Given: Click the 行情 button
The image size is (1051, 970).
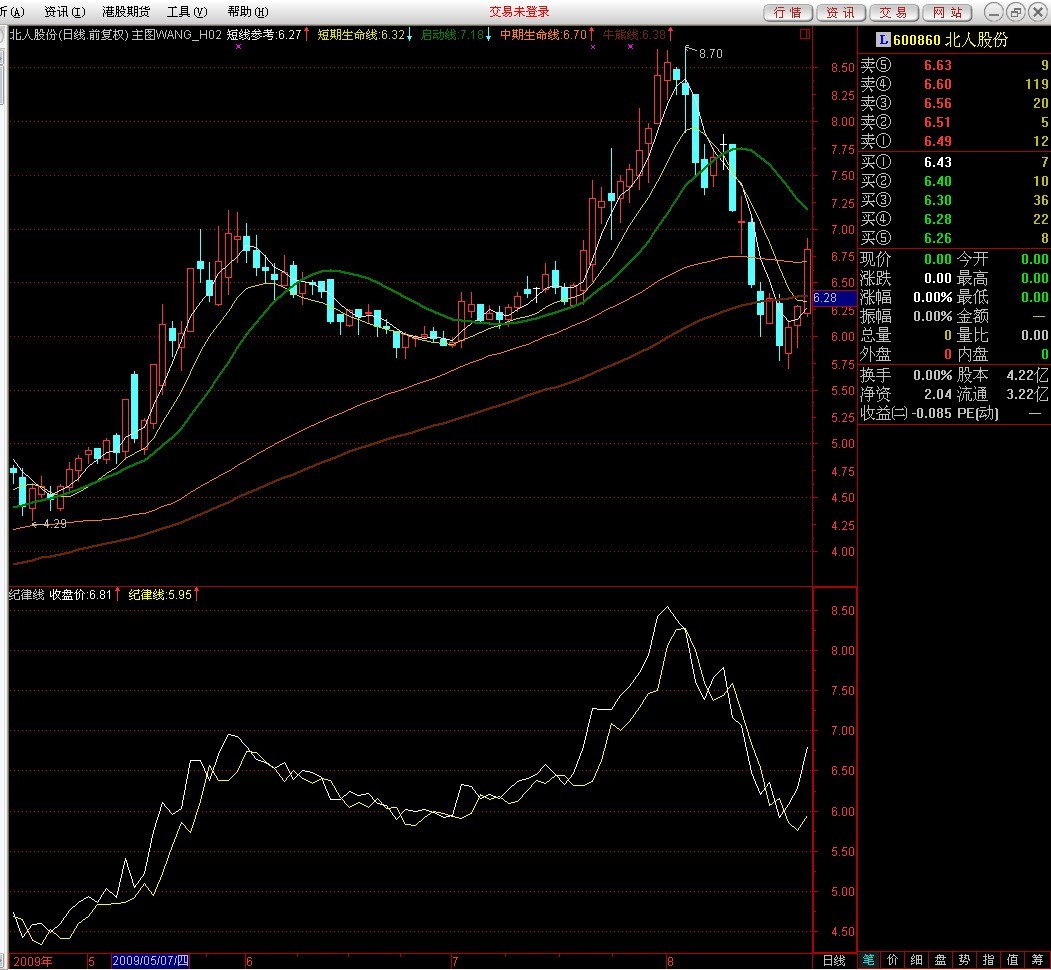Looking at the screenshot, I should click(788, 12).
